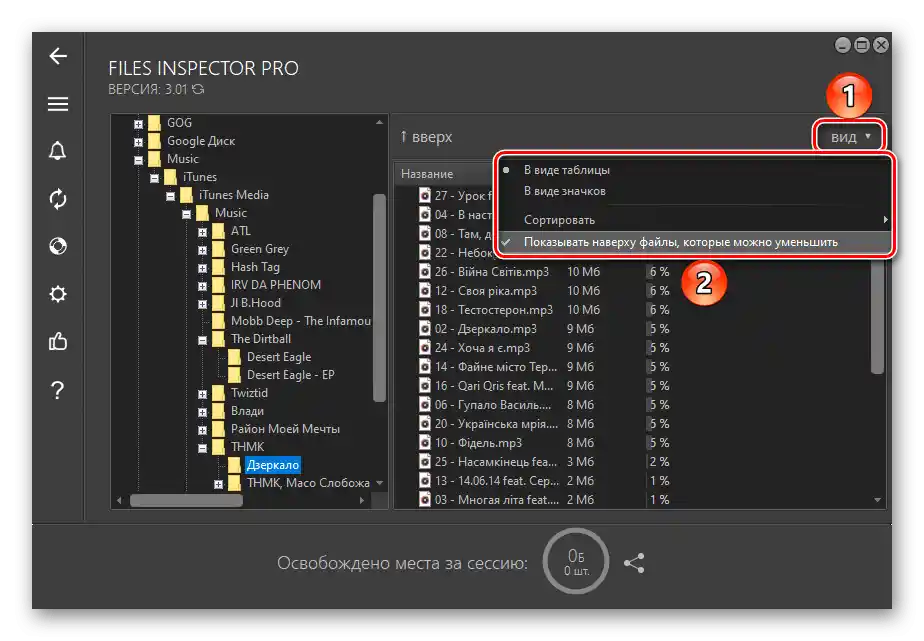Click folder icon of Desert Eagle - EP
Image resolution: width=924 pixels, height=641 pixels.
click(x=235, y=375)
